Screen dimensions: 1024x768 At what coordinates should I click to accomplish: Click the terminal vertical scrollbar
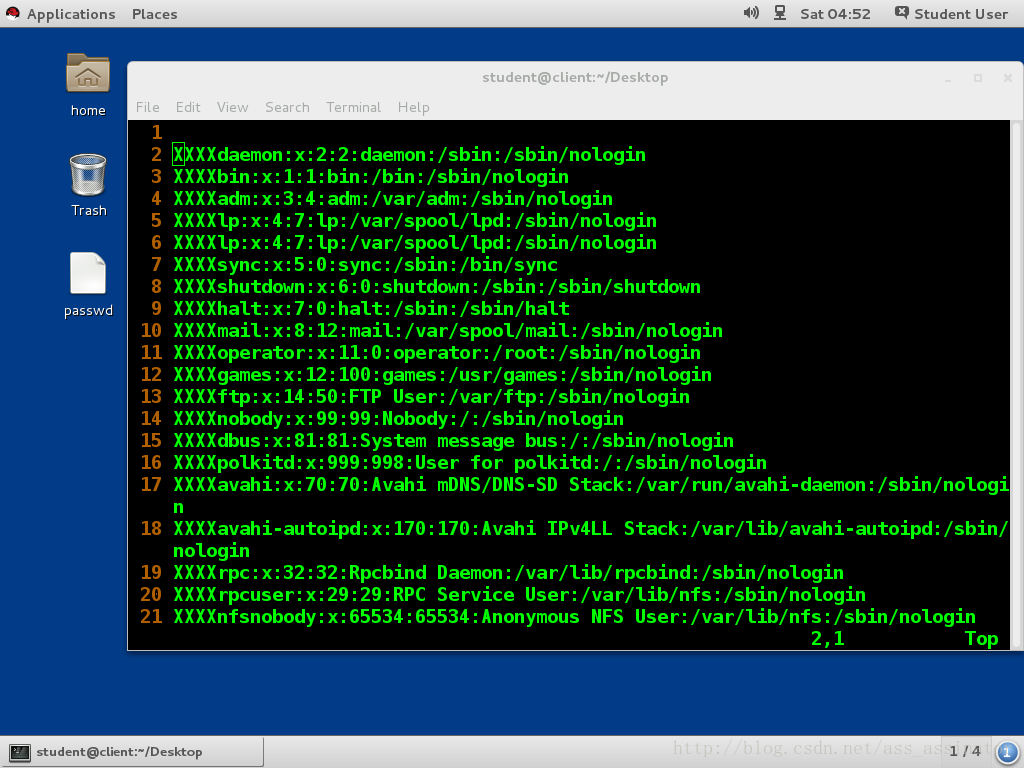tap(1016, 384)
